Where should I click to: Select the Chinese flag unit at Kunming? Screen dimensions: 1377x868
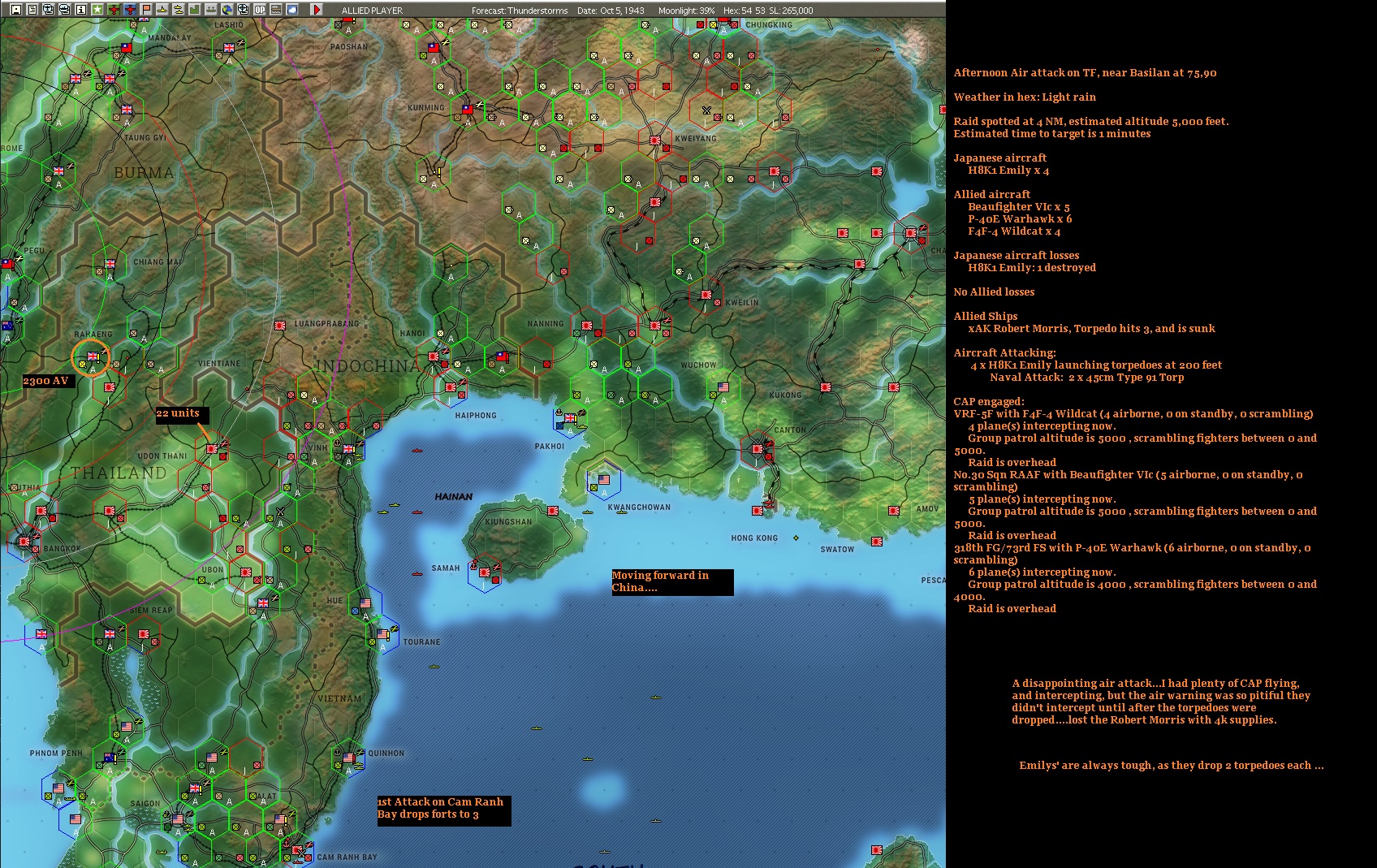pos(468,108)
